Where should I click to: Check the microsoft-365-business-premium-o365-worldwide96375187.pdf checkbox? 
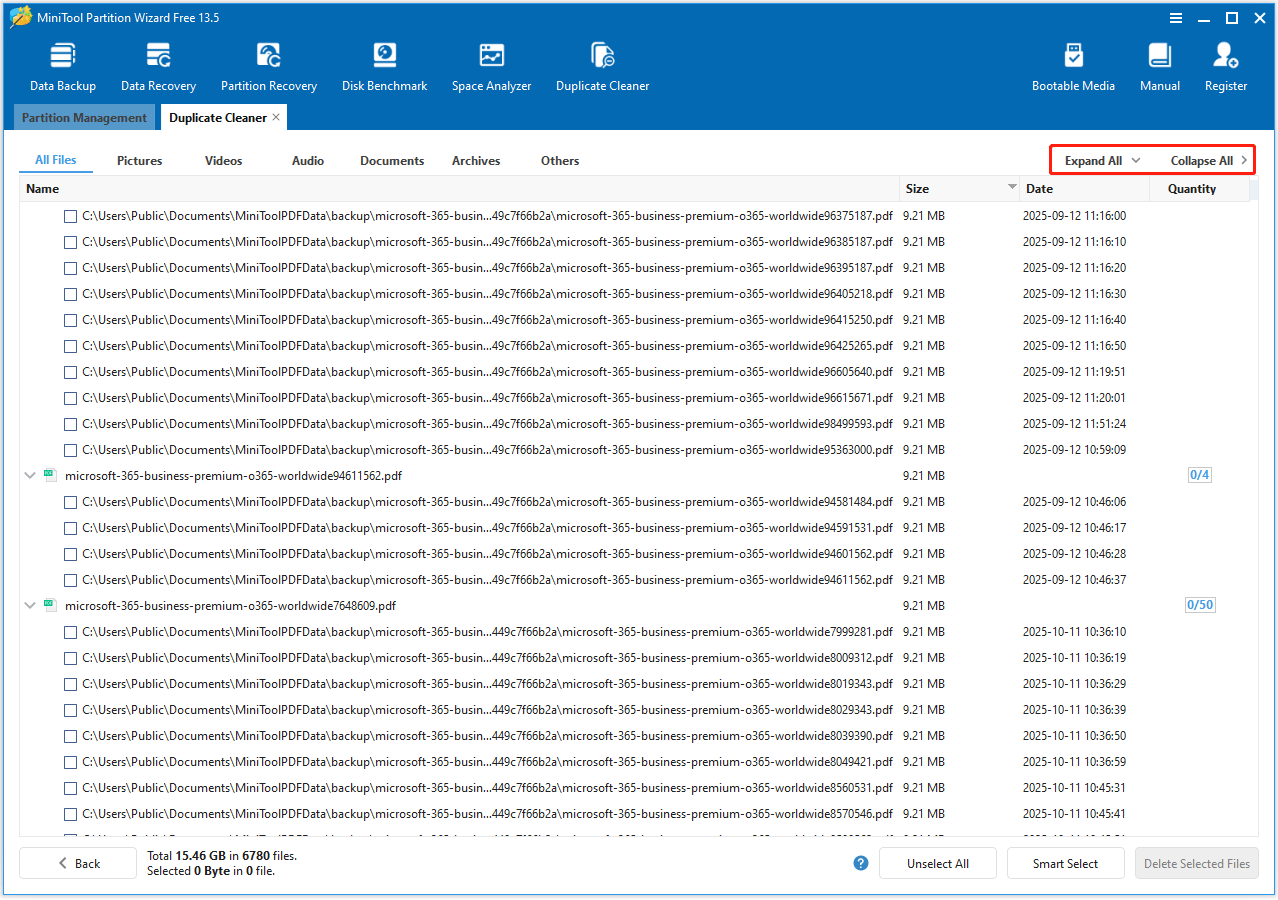(70, 215)
